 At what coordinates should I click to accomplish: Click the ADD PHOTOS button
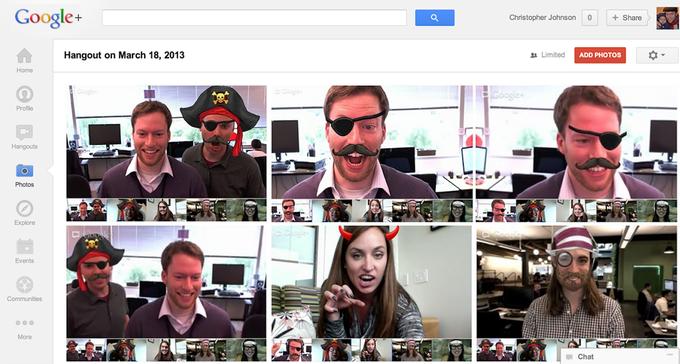[600, 55]
